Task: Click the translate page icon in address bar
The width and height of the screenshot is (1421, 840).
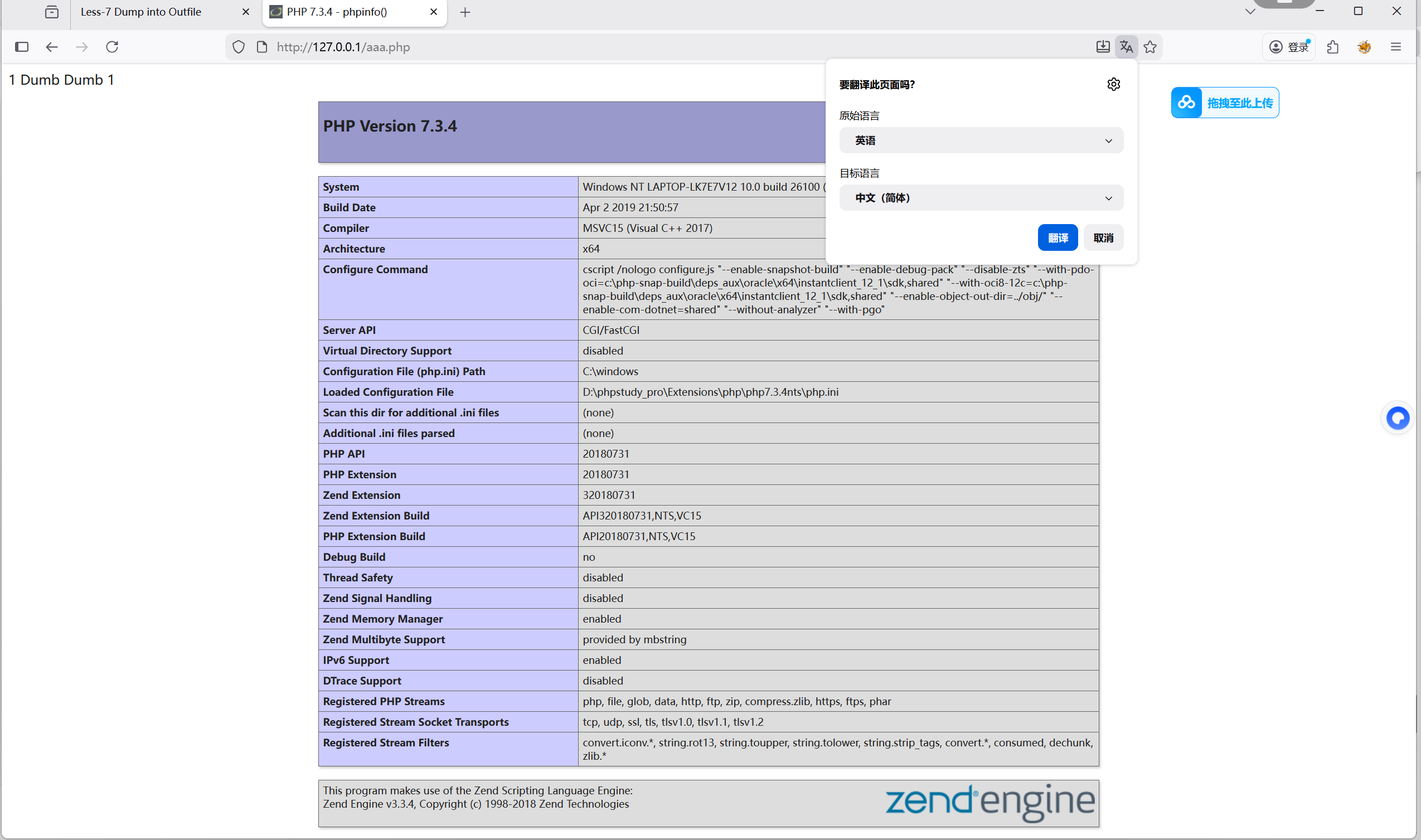Action: click(1126, 47)
